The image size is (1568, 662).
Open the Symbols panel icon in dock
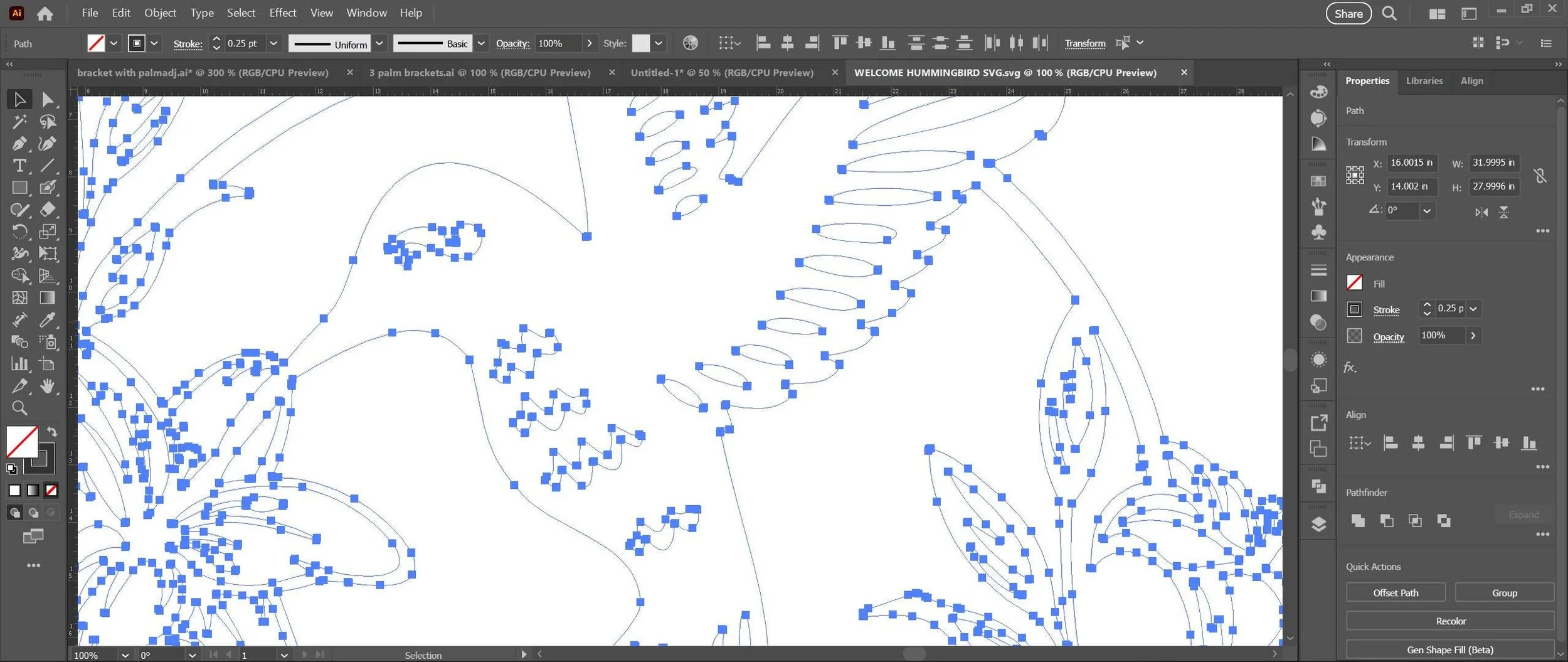[1318, 232]
